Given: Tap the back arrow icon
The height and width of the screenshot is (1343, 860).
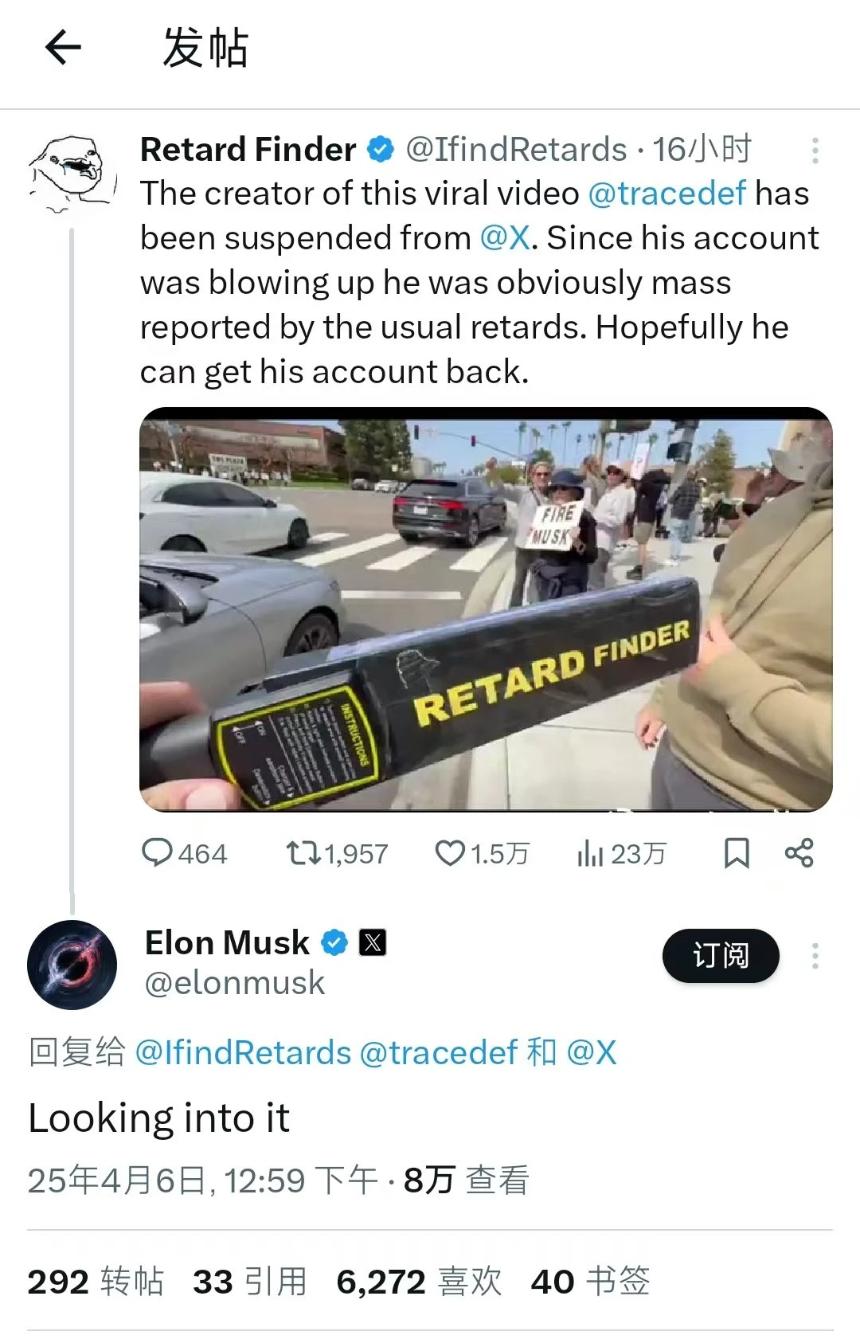Looking at the screenshot, I should click(63, 47).
